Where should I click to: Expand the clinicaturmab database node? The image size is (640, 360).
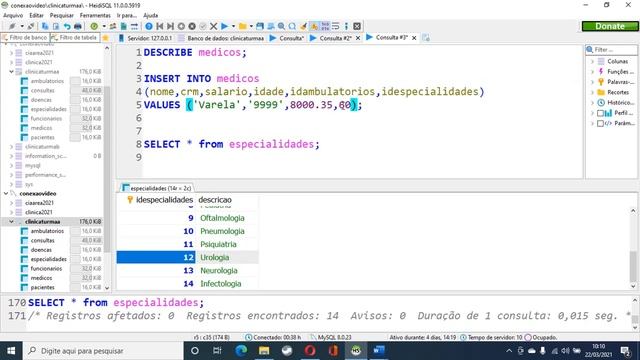pyautogui.click(x=11, y=147)
